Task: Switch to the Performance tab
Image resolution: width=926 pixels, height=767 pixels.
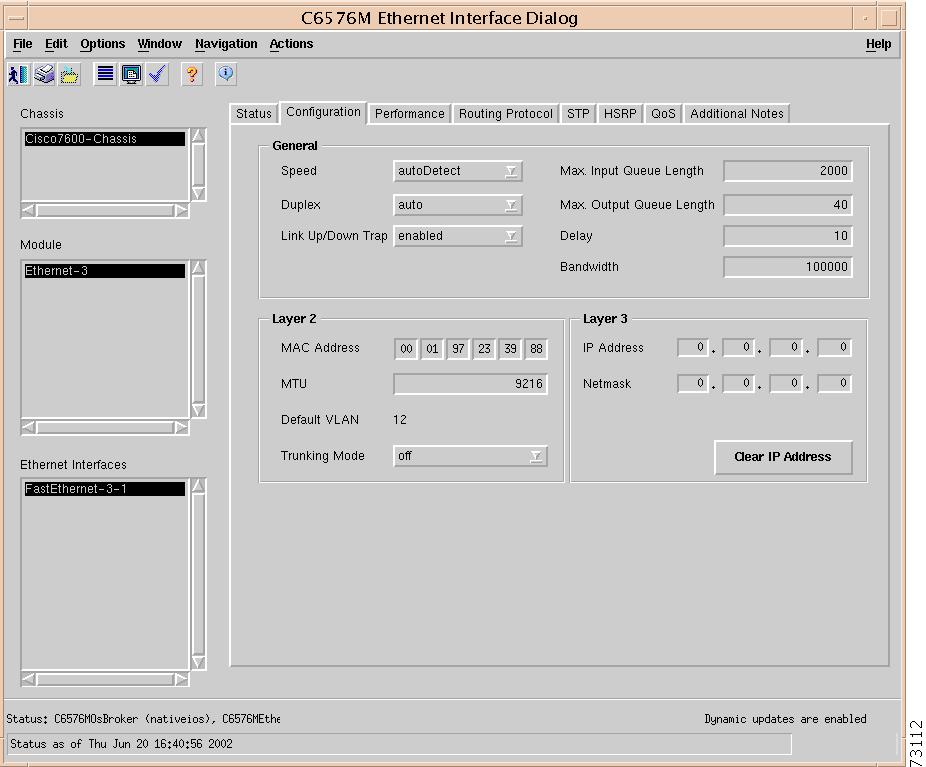Action: (410, 113)
